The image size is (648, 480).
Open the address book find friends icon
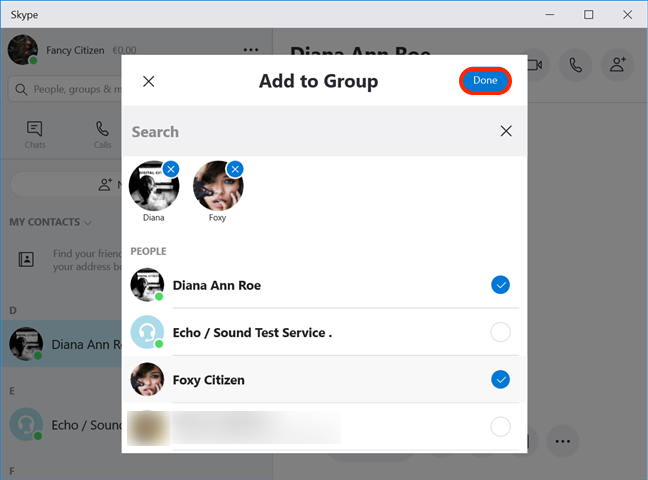tap(26, 259)
